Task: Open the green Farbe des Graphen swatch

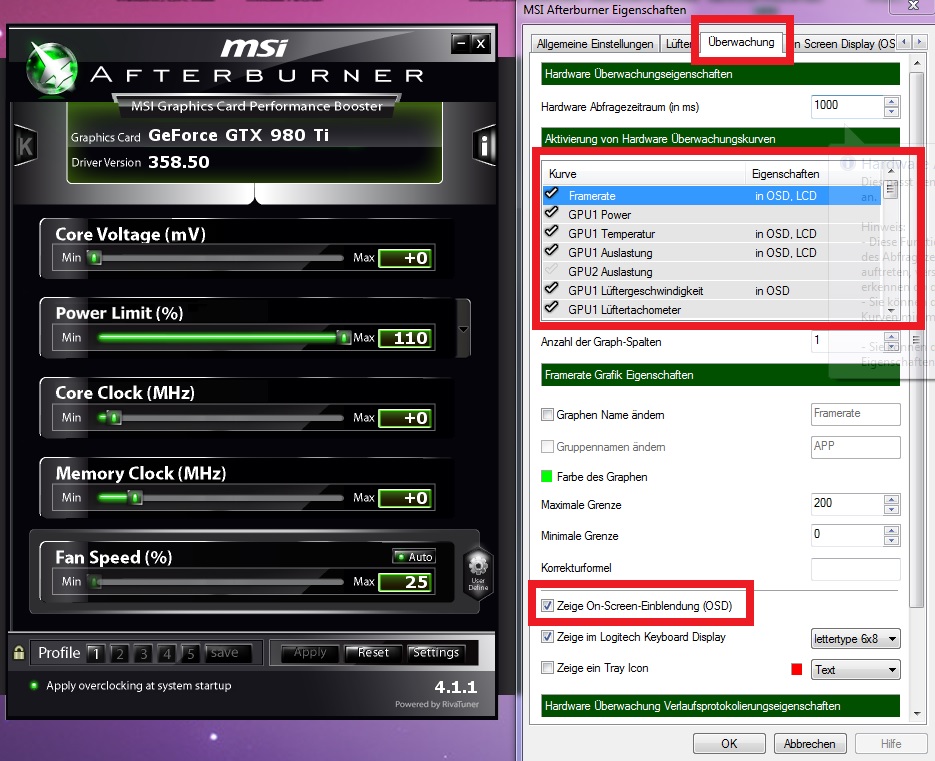Action: click(546, 477)
